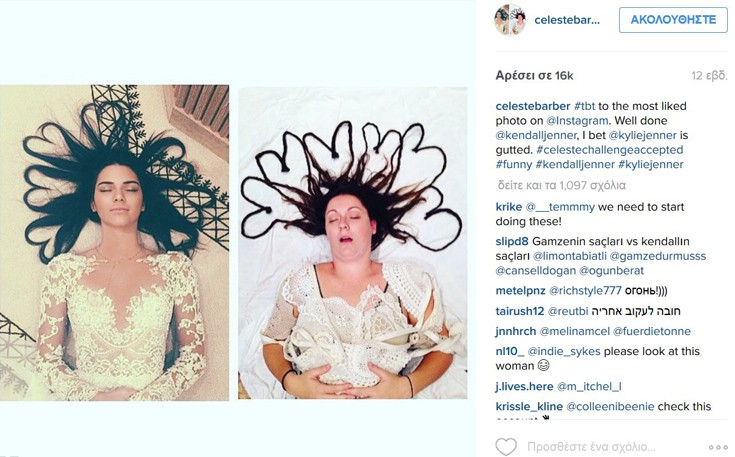Open the #funny hashtag
This screenshot has width=735, height=457.
click(x=514, y=165)
